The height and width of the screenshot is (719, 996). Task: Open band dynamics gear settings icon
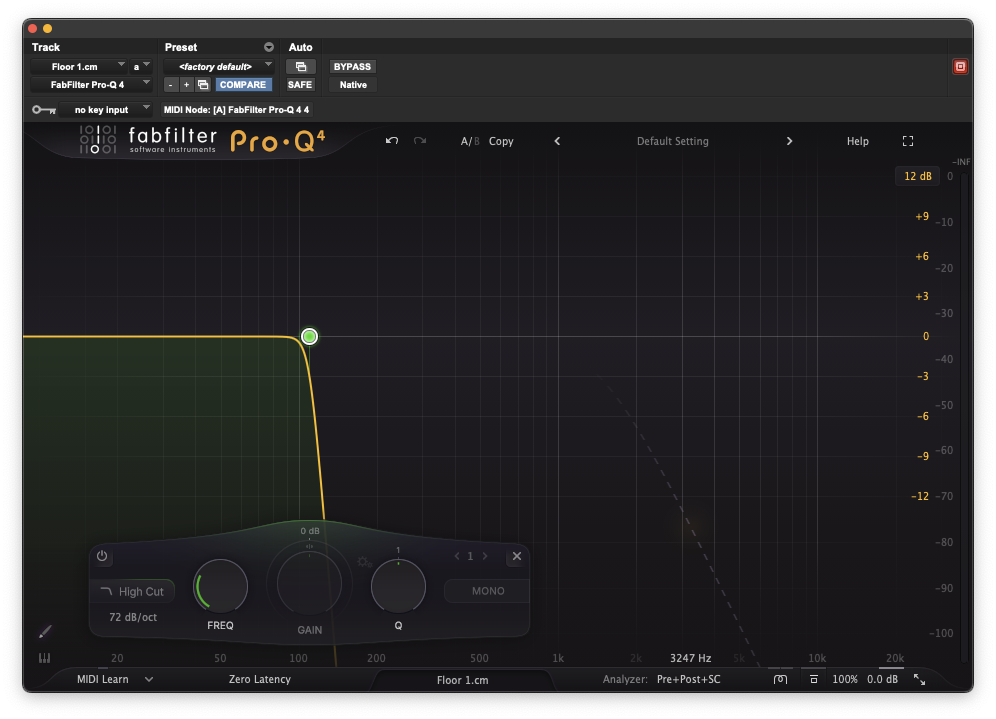coord(364,562)
